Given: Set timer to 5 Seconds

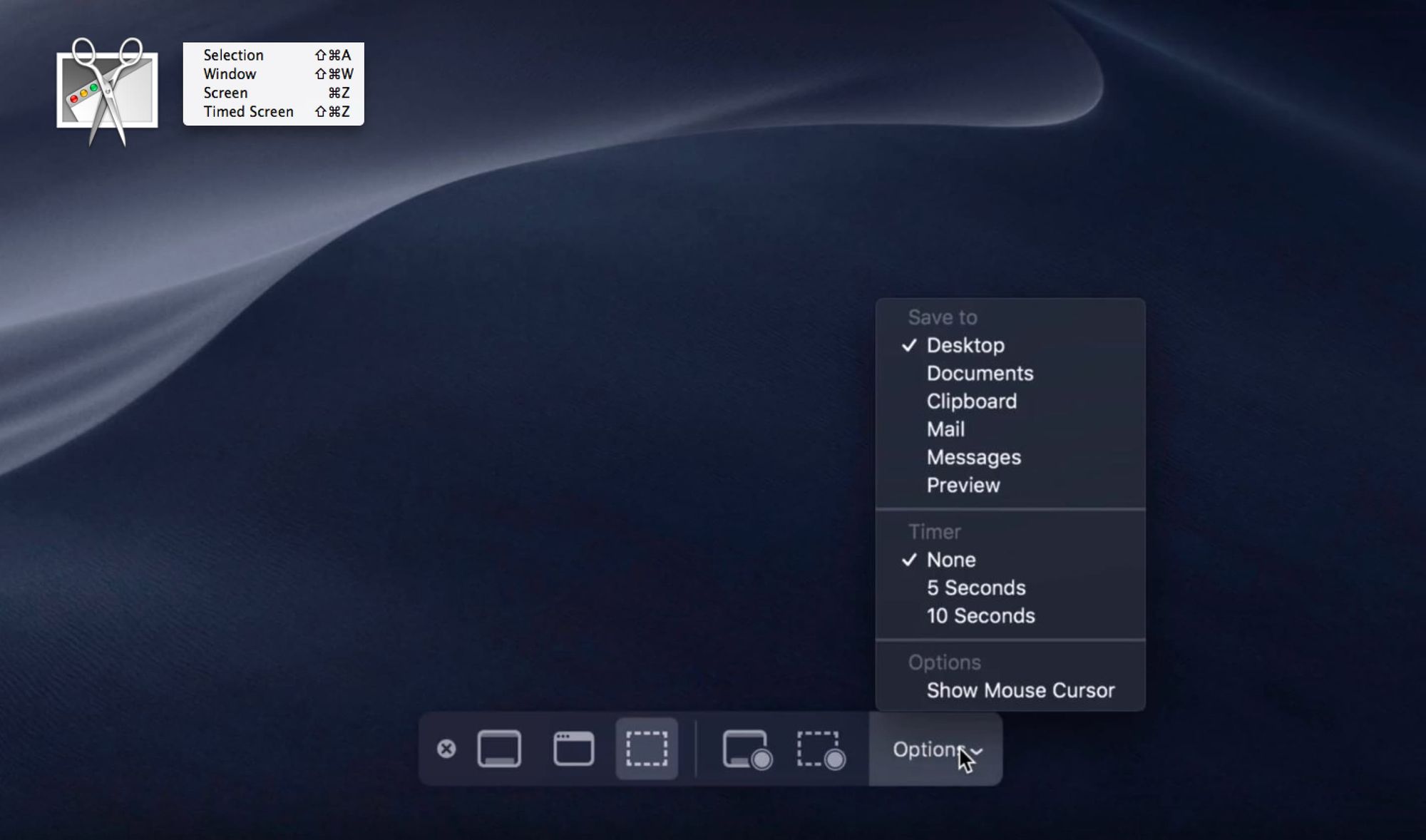Looking at the screenshot, I should [x=976, y=588].
